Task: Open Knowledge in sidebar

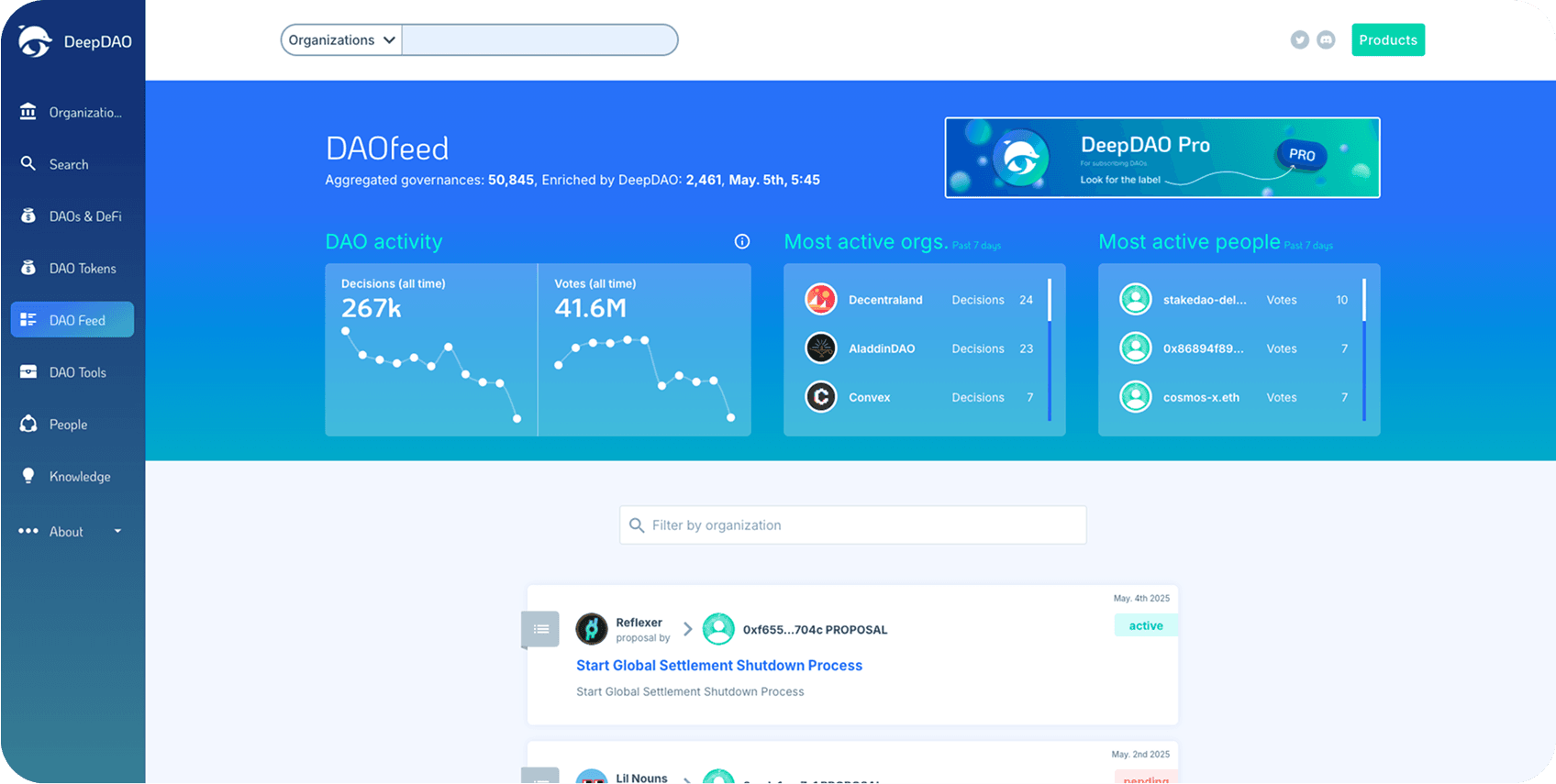Action: (72, 476)
